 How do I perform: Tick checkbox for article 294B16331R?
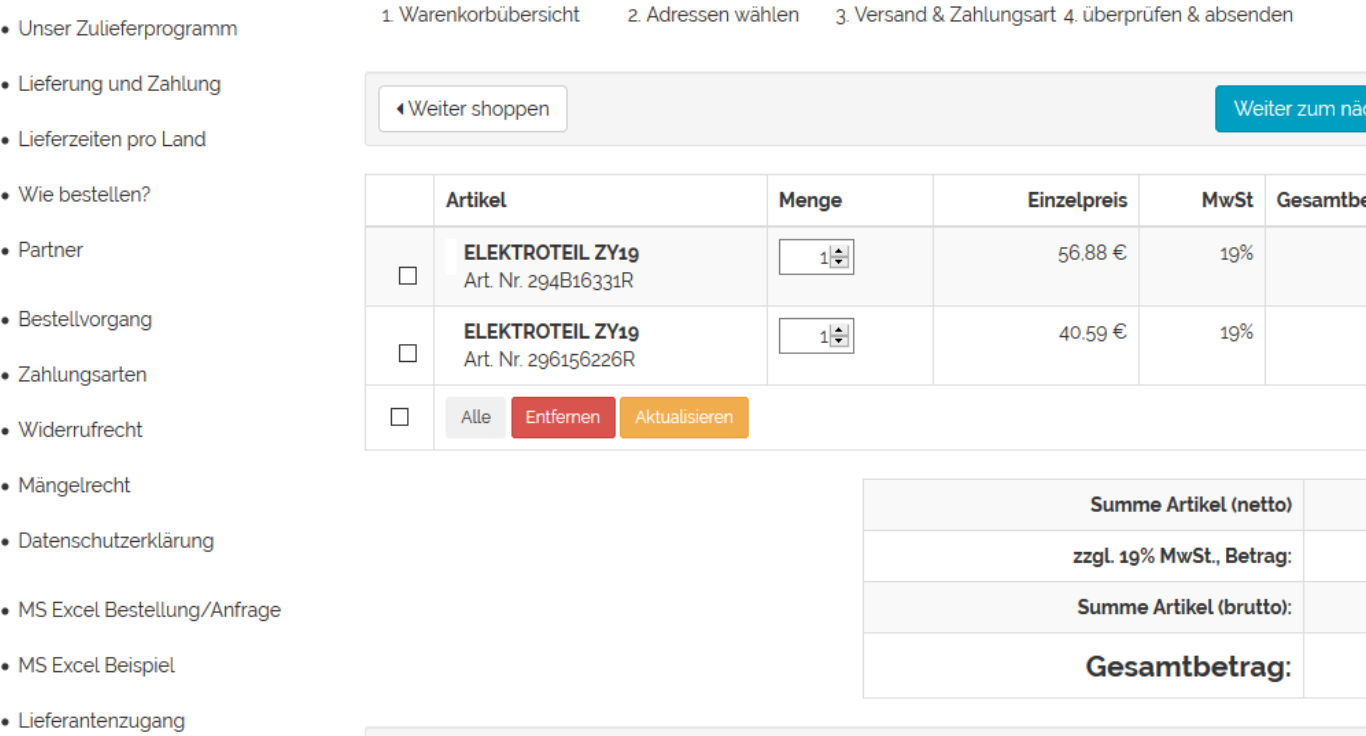point(408,275)
